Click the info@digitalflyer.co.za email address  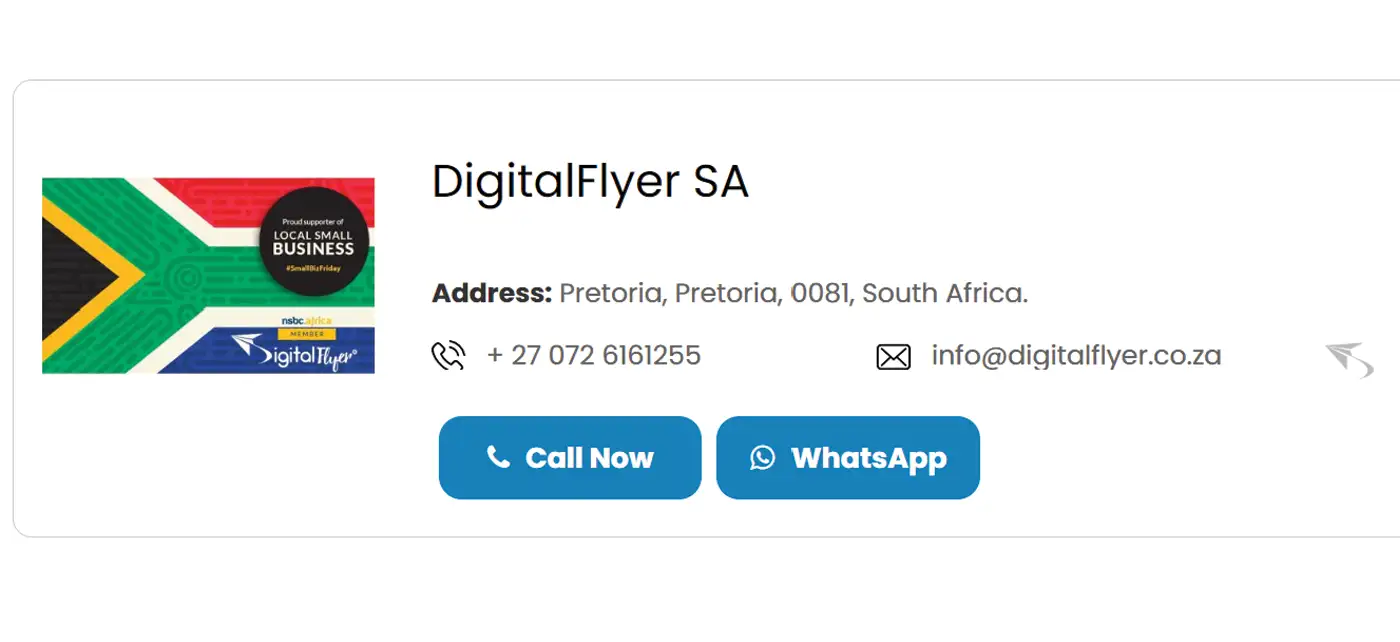click(x=1076, y=356)
